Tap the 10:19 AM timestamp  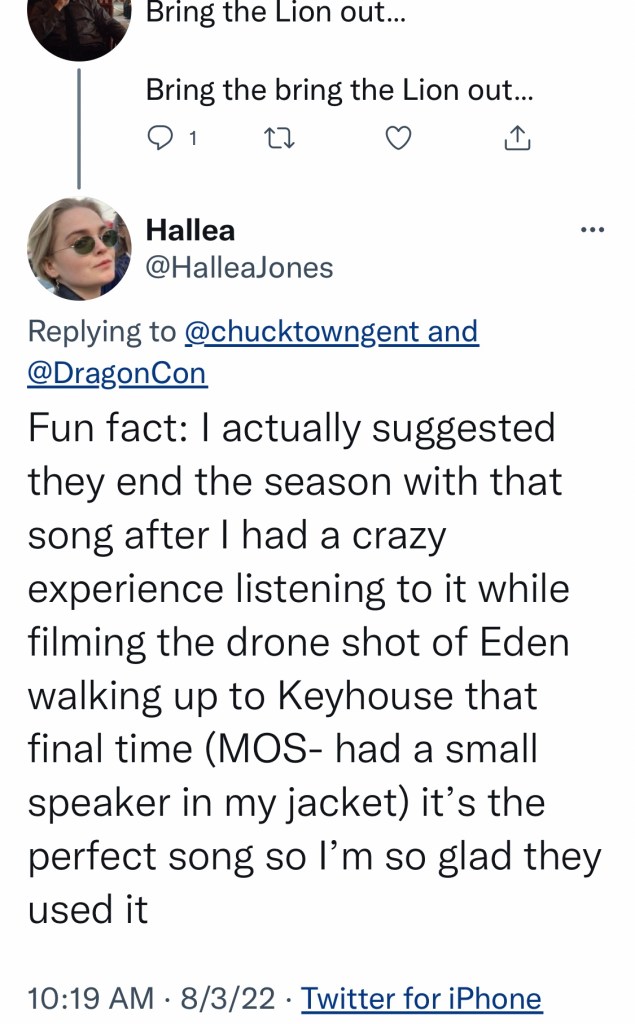[x=90, y=998]
